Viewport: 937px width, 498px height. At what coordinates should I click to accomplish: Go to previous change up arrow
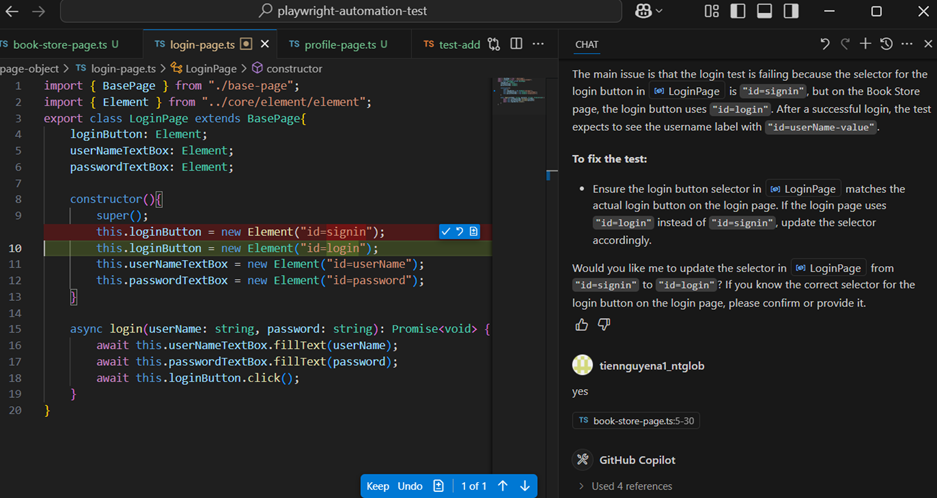(x=503, y=486)
